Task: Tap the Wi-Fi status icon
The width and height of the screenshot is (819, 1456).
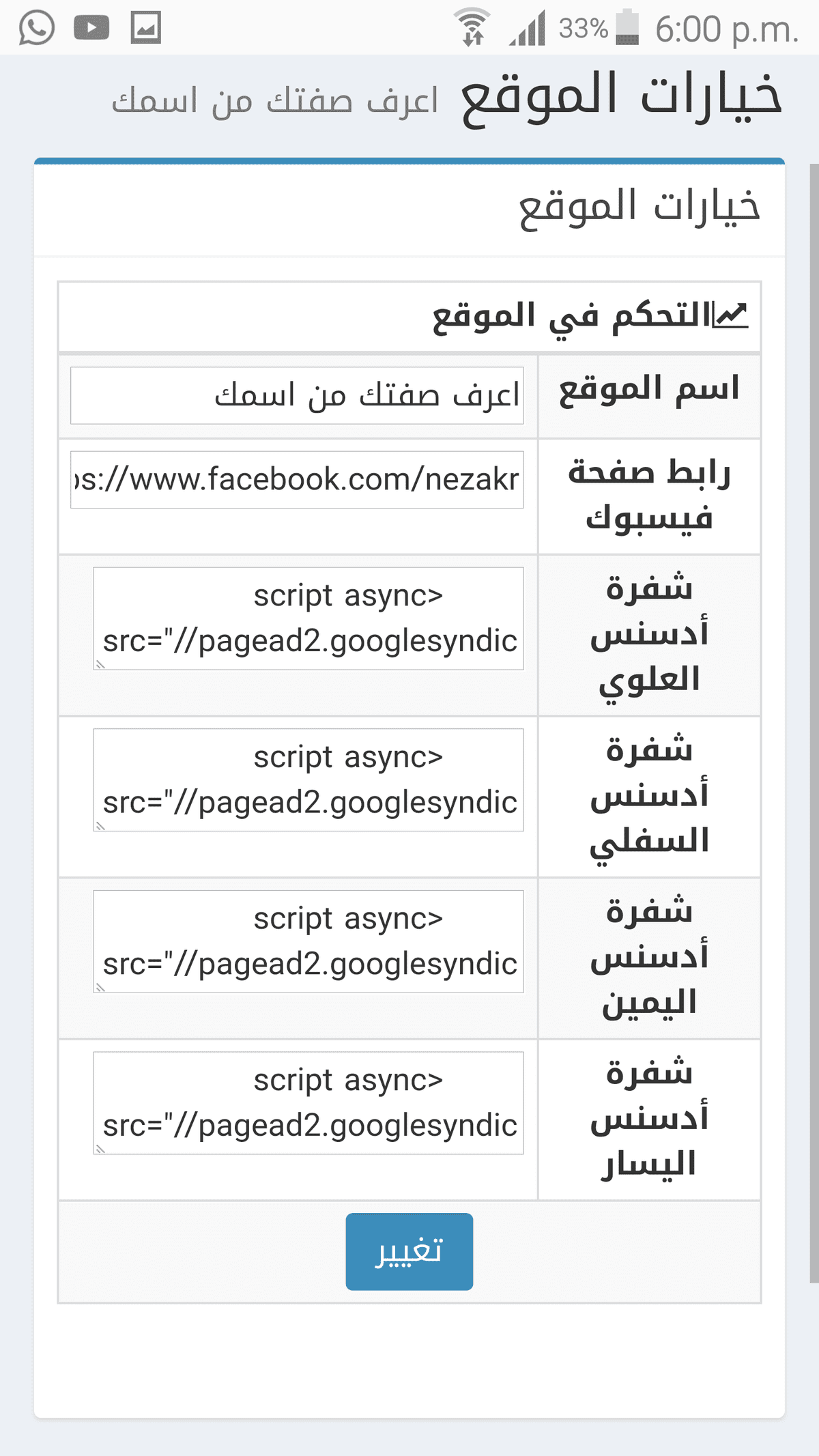Action: click(472, 28)
